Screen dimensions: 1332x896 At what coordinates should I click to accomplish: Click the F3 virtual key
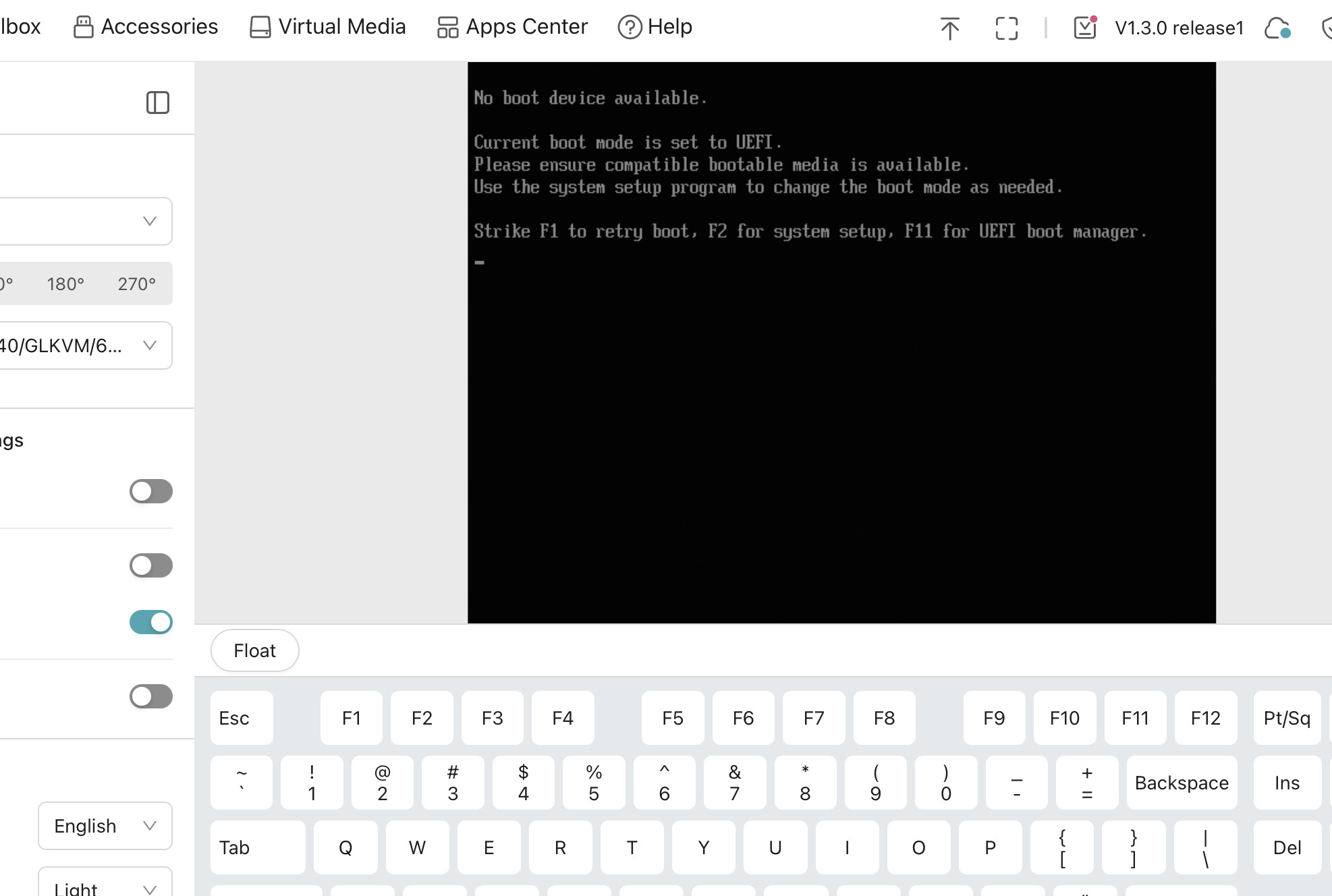[493, 718]
